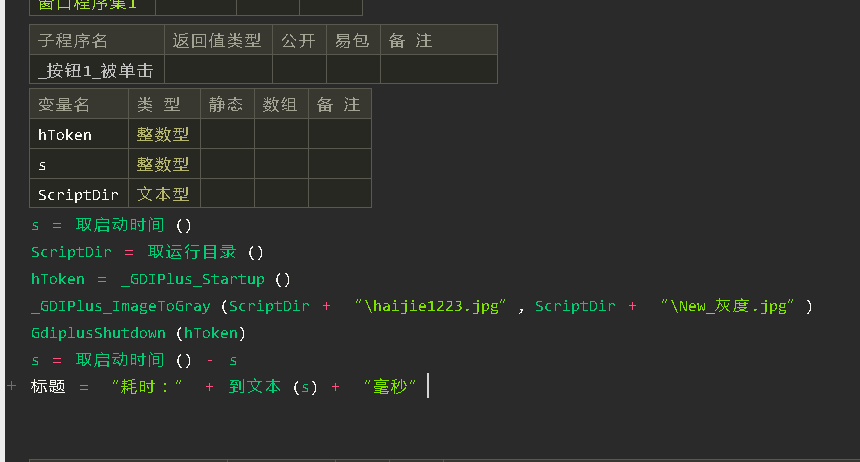
Task: Toggle the 静态 cell for the hToken variable
Action: 228,134
